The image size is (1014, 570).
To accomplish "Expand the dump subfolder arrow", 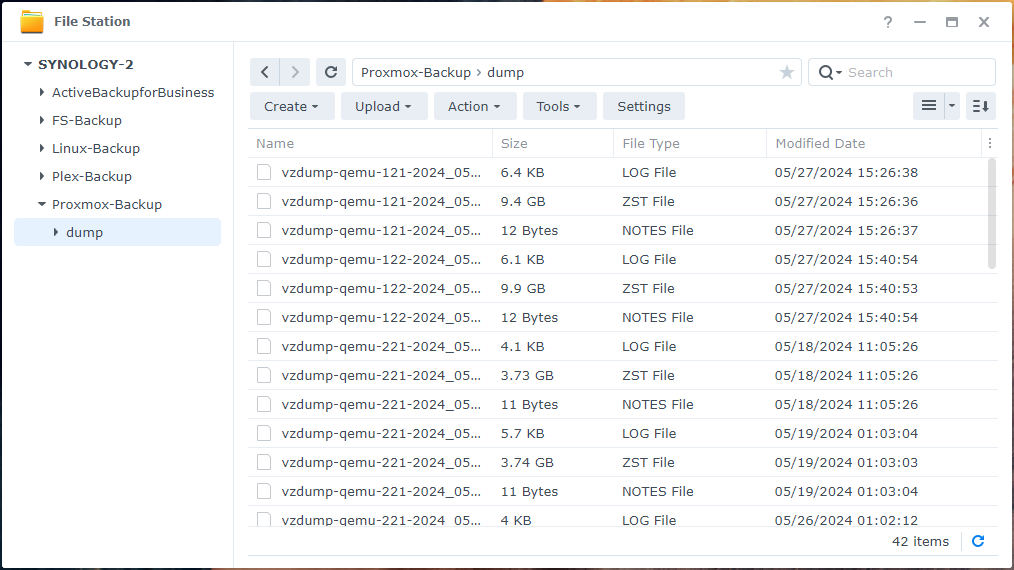I will tap(56, 232).
